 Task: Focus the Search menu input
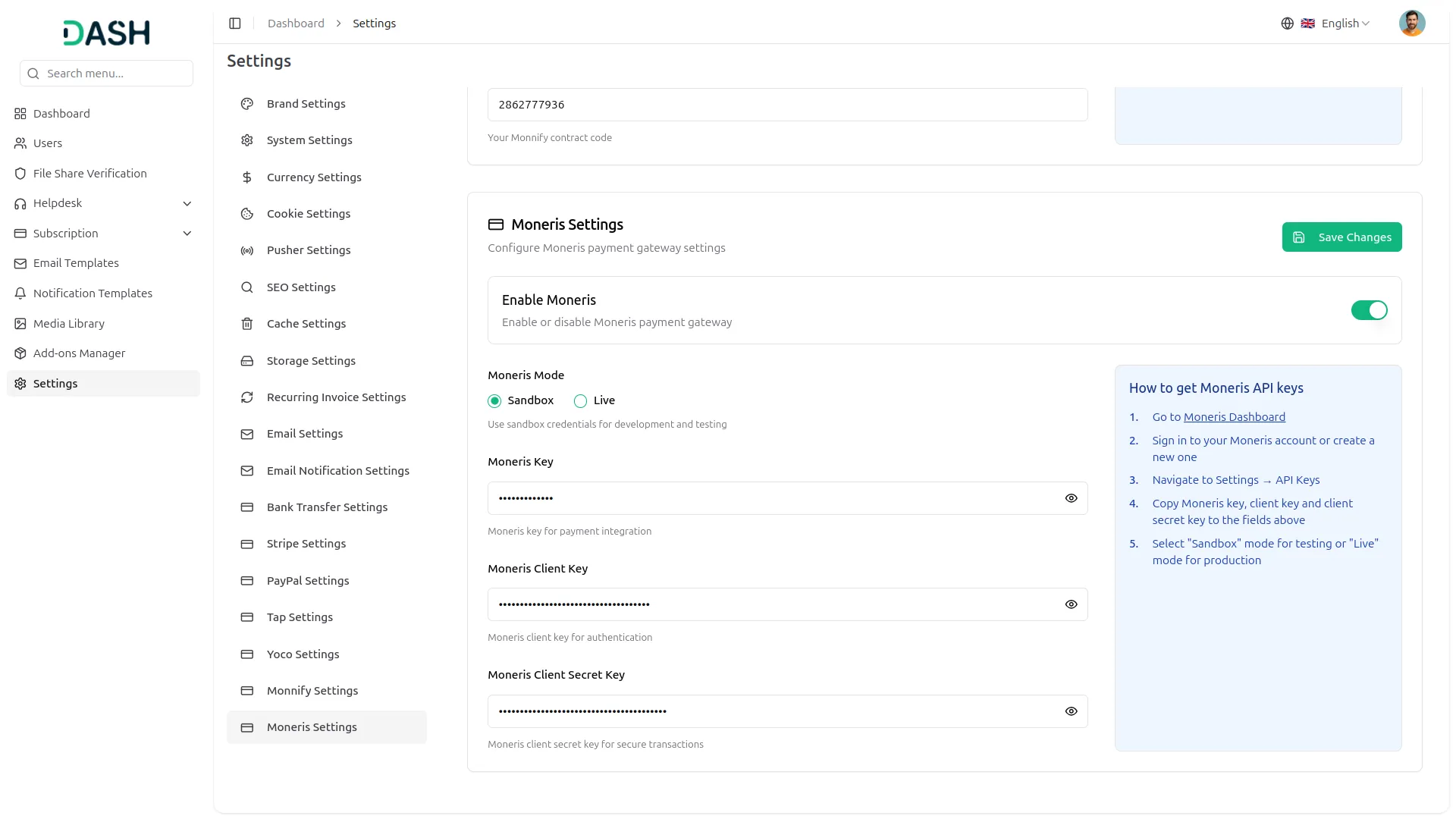coord(106,74)
